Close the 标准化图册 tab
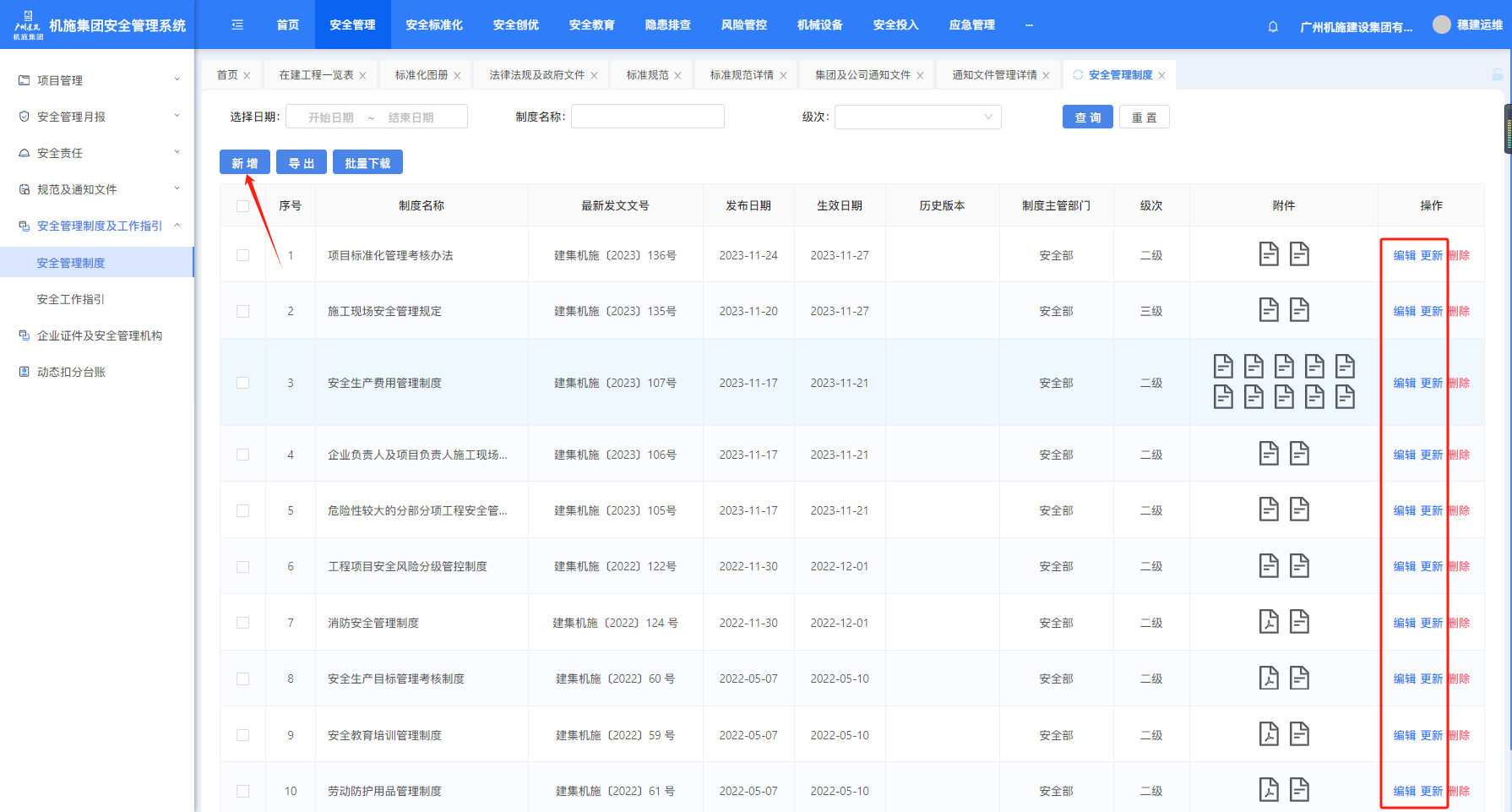Viewport: 1512px width, 812px height. pyautogui.click(x=457, y=75)
